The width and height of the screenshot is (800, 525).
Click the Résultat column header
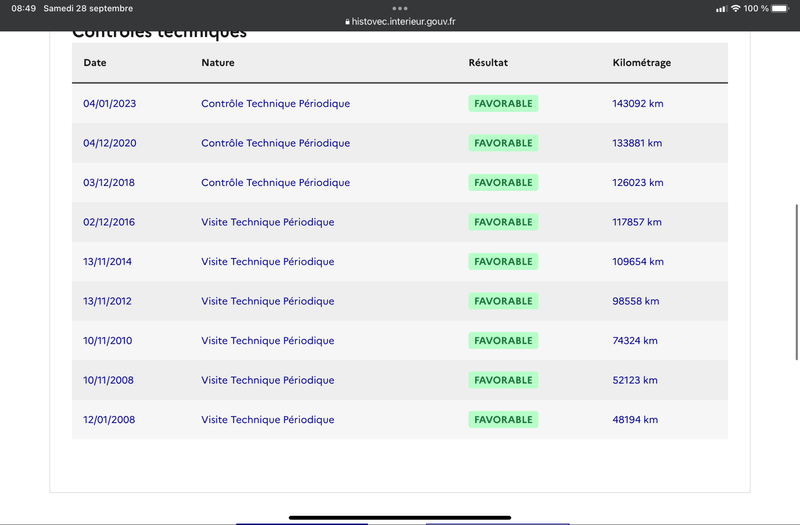[x=488, y=62]
